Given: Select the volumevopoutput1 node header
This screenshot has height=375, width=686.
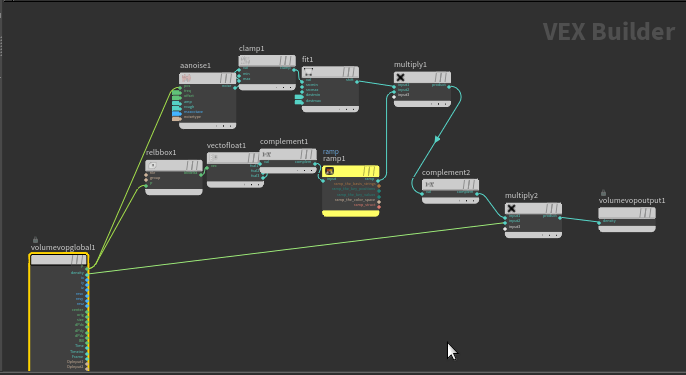Looking at the screenshot, I should tap(627, 213).
